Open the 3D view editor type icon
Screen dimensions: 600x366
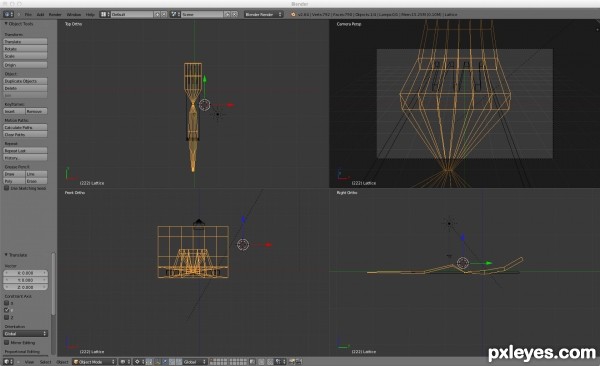tap(8, 362)
